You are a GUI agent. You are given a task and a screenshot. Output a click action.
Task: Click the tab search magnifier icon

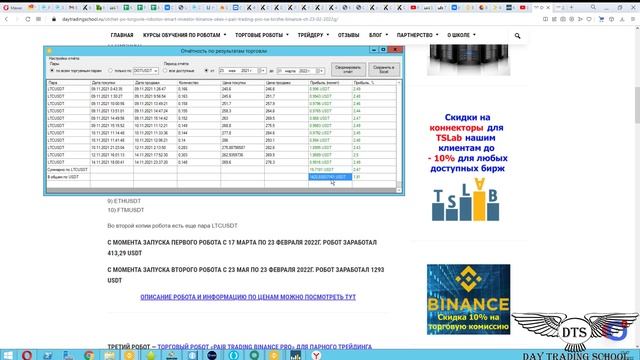(593, 7)
